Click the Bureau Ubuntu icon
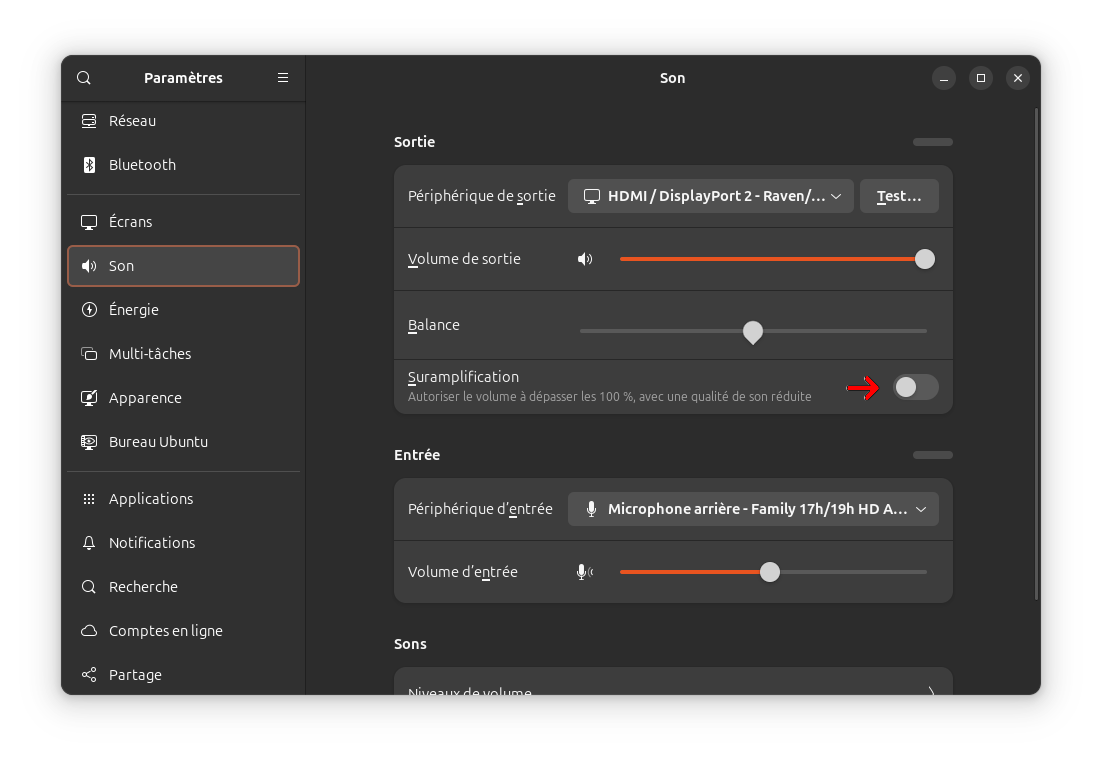Viewport: 1102px width, 762px height. click(x=89, y=442)
